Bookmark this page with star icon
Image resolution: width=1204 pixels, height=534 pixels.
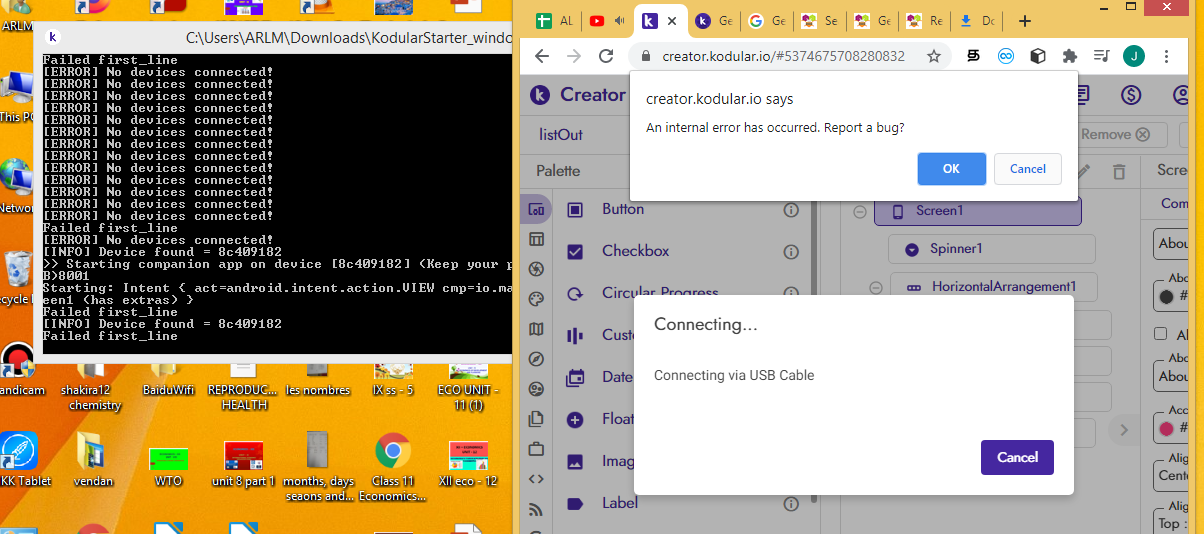[933, 56]
